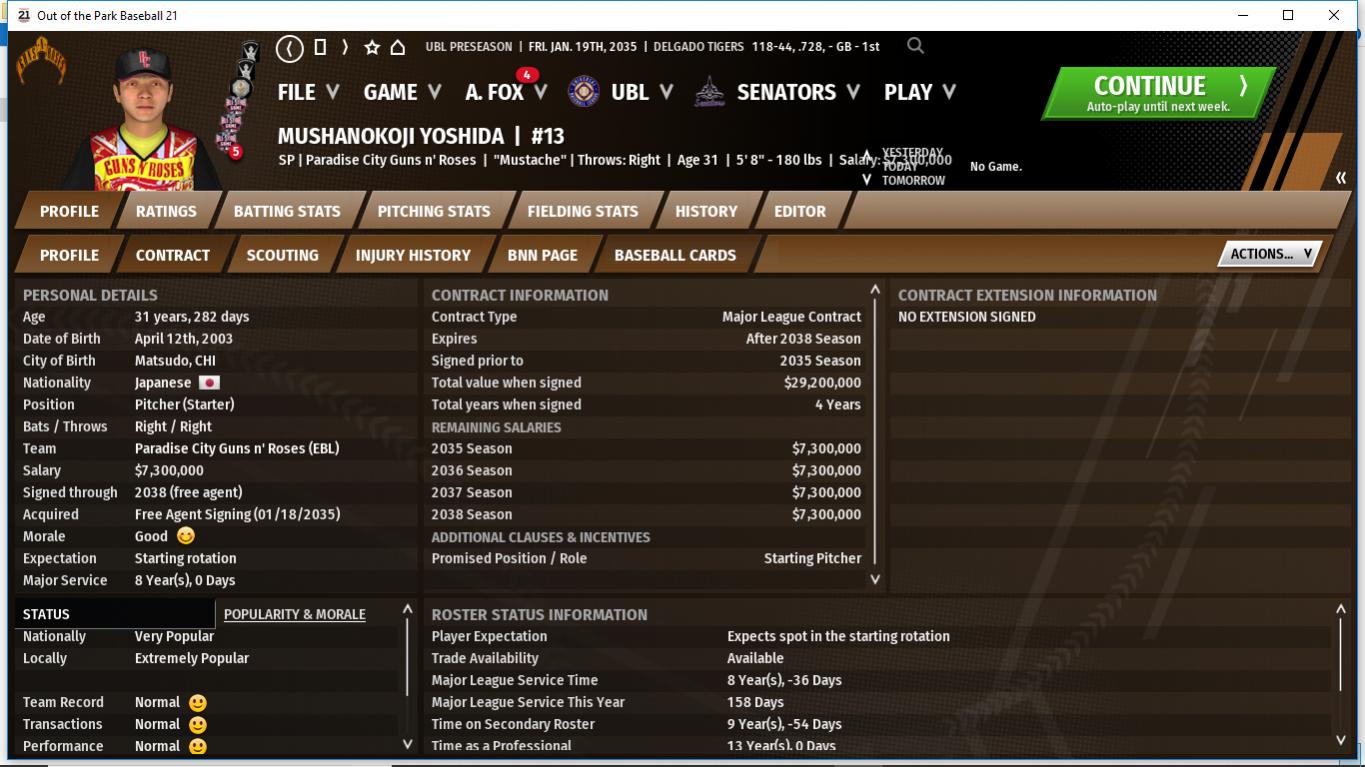
Task: Open search with the magnifying glass
Action: click(x=915, y=46)
